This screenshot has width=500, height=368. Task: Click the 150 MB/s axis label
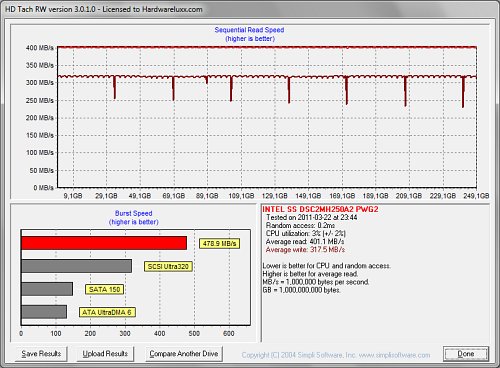pos(40,135)
